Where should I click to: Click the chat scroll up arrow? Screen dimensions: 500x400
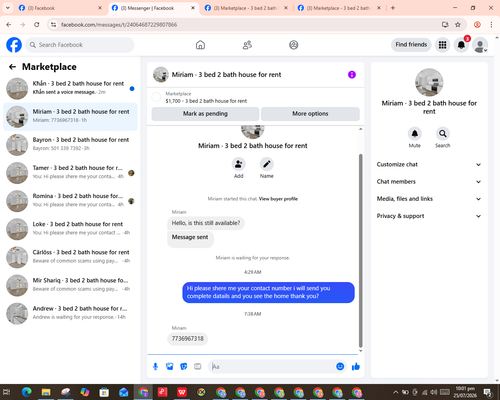360,129
